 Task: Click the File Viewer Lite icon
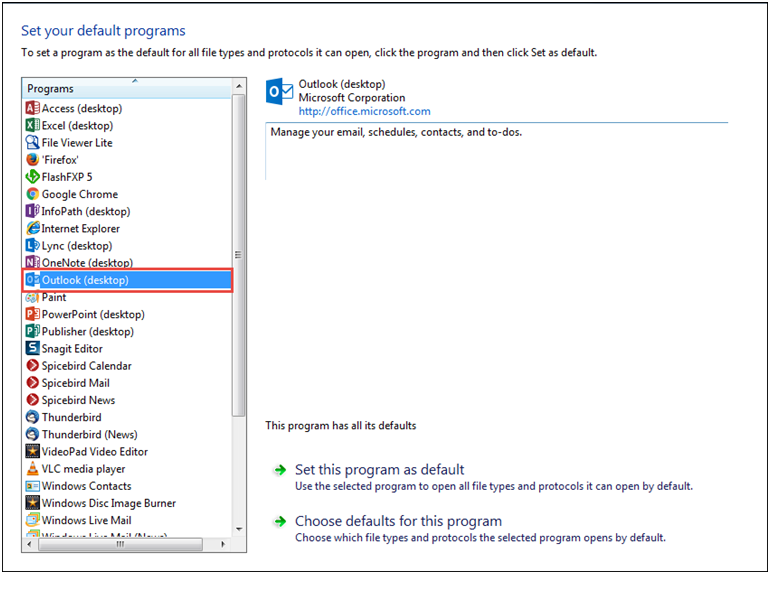click(x=32, y=142)
